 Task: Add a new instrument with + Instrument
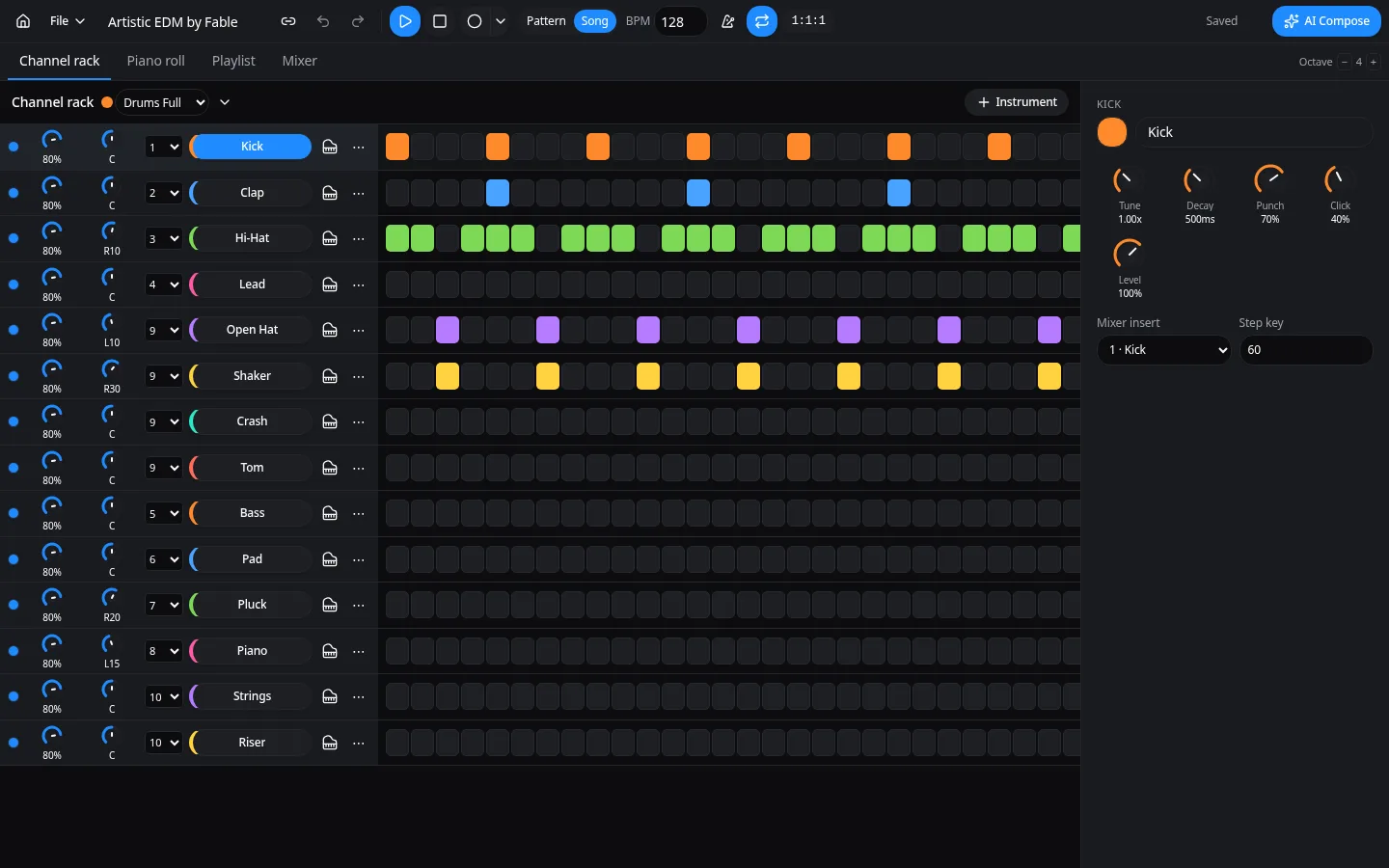[x=1017, y=102]
